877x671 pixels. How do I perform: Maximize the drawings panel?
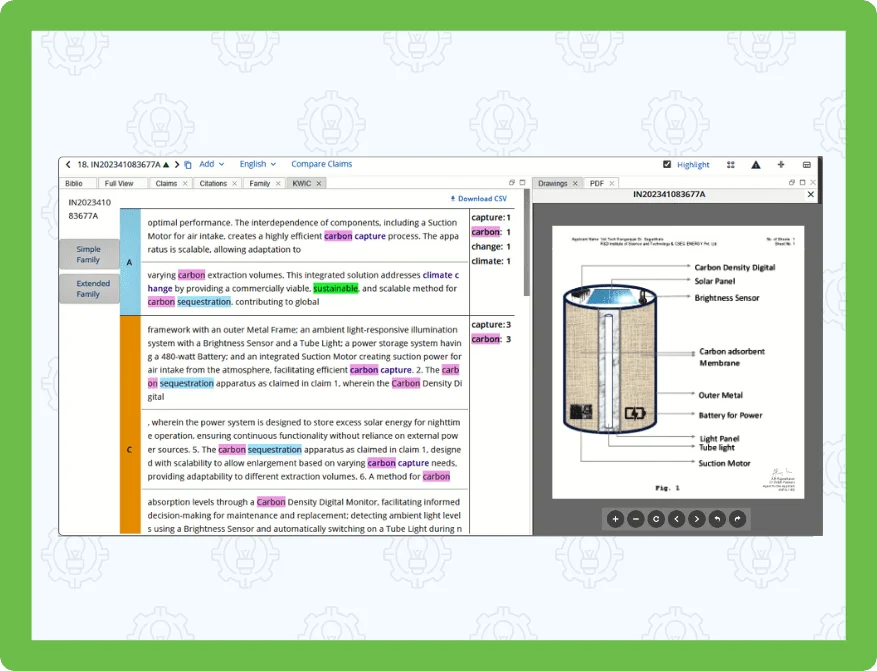point(803,182)
